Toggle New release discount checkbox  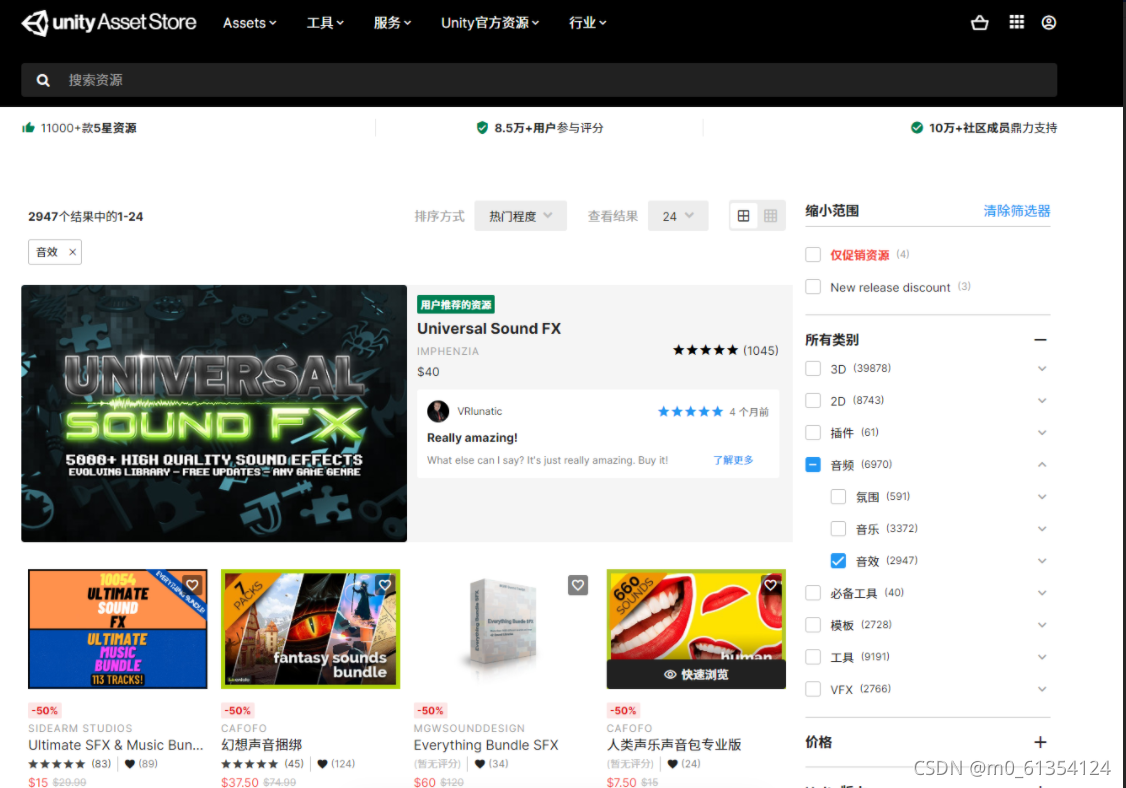tap(813, 287)
